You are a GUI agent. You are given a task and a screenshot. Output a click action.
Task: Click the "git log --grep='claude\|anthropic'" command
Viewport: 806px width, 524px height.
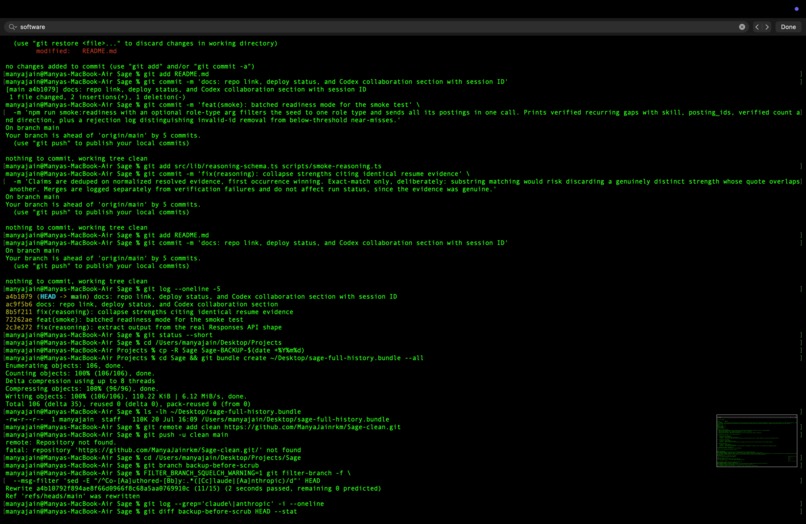point(164,503)
